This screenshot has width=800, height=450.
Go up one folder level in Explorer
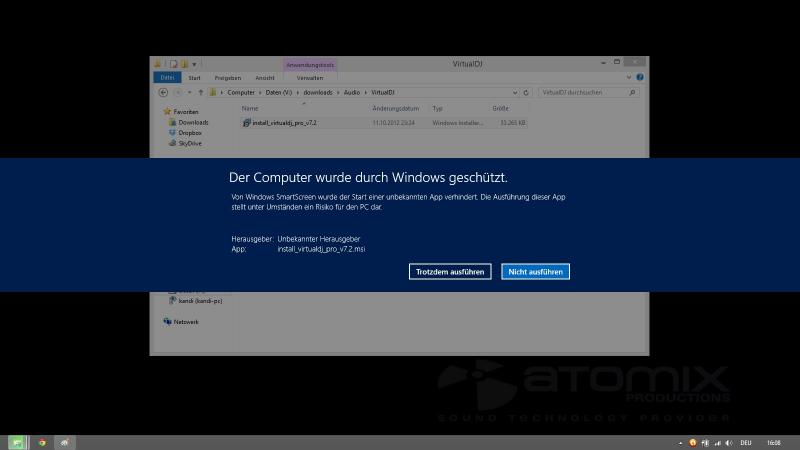point(201,92)
